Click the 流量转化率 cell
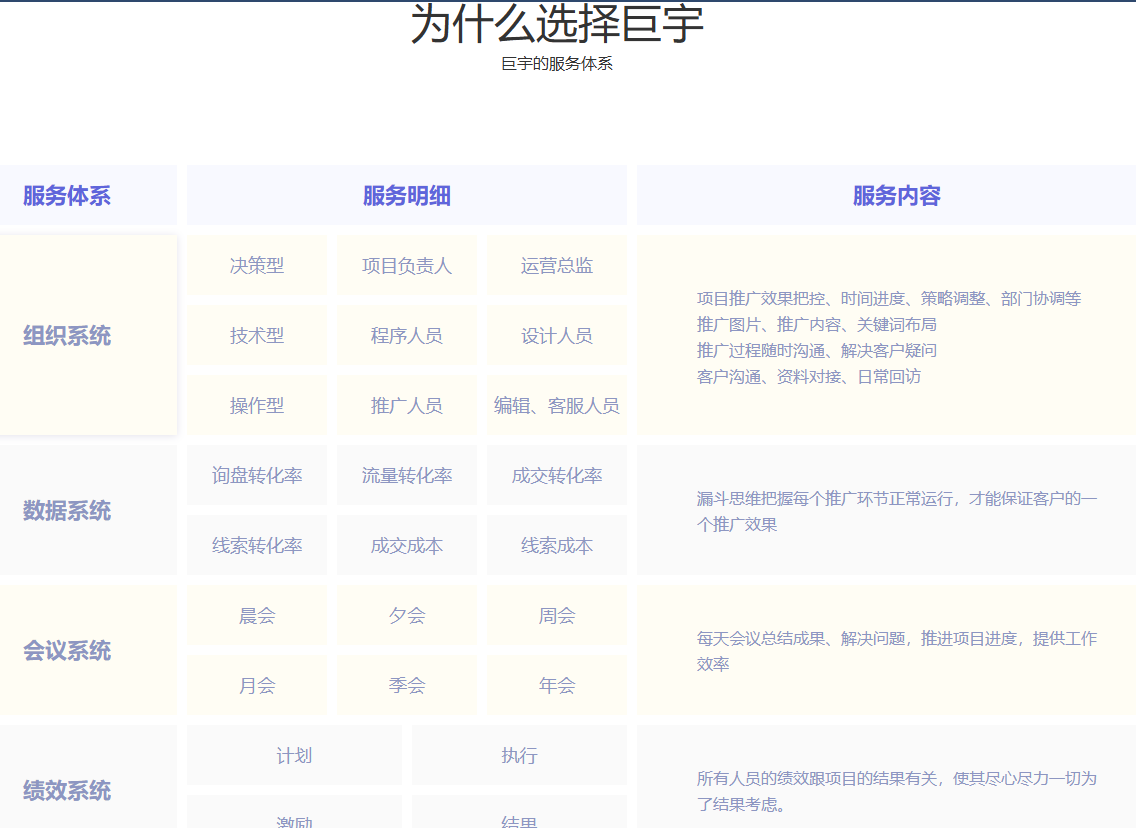1136x828 pixels. coord(407,475)
